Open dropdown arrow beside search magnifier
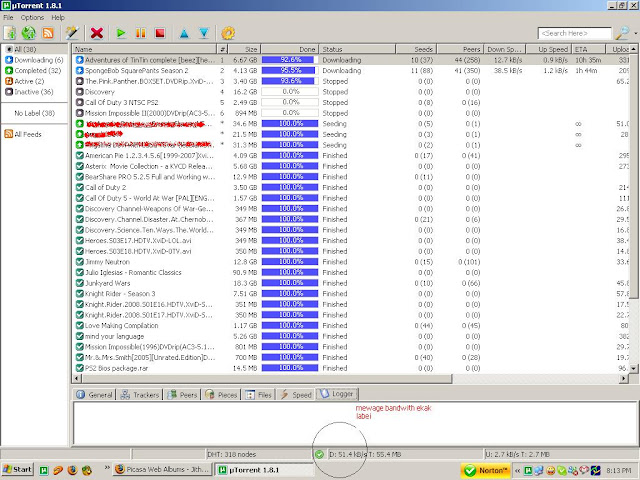Image resolution: width=640 pixels, height=480 pixels. point(635,33)
